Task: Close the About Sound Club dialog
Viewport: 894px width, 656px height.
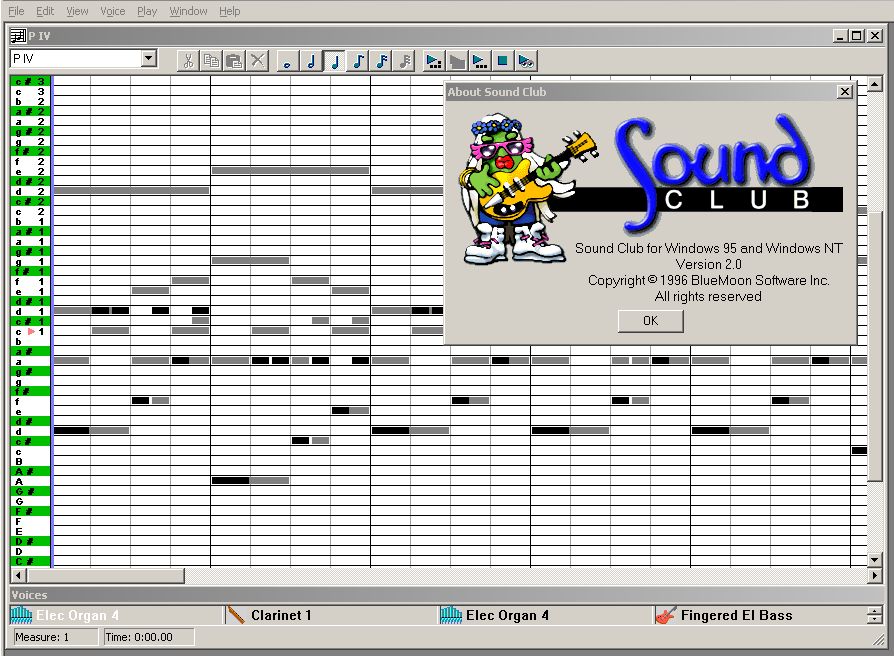Action: pos(844,92)
